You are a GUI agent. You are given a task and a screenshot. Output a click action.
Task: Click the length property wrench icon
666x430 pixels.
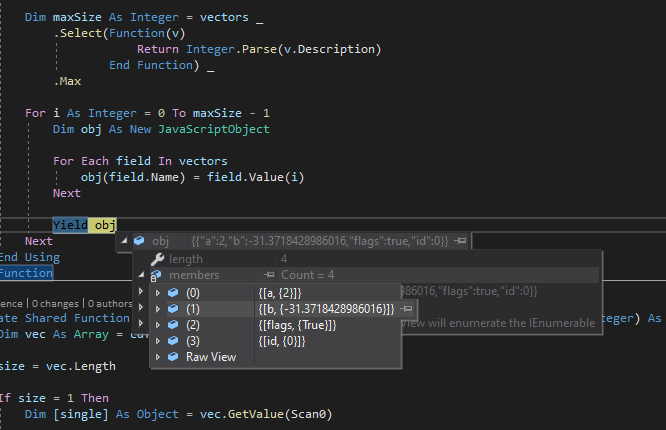point(157,259)
